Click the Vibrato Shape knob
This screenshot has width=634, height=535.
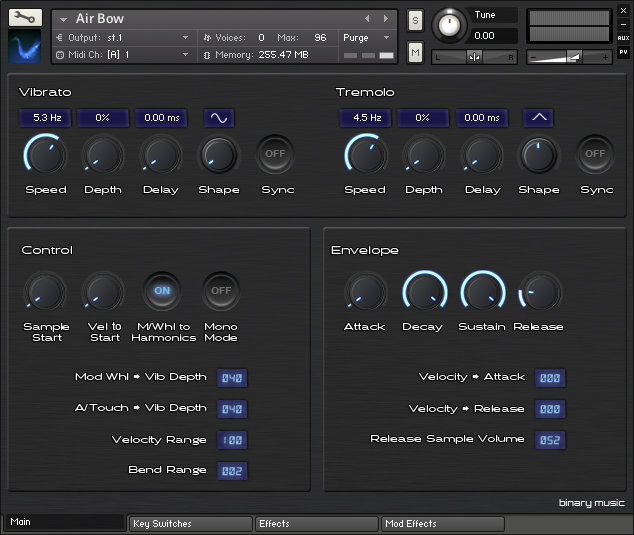[219, 155]
